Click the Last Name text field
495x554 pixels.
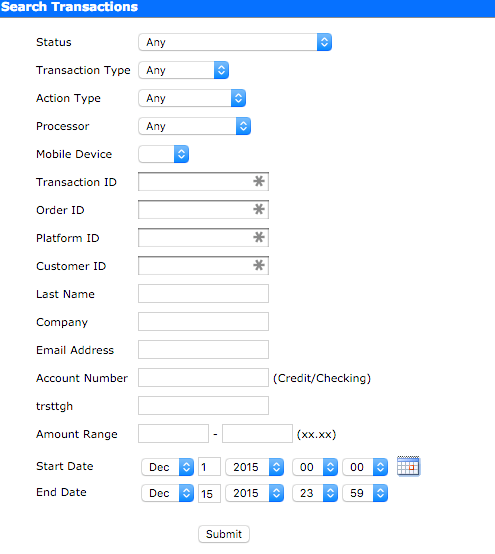coord(204,294)
